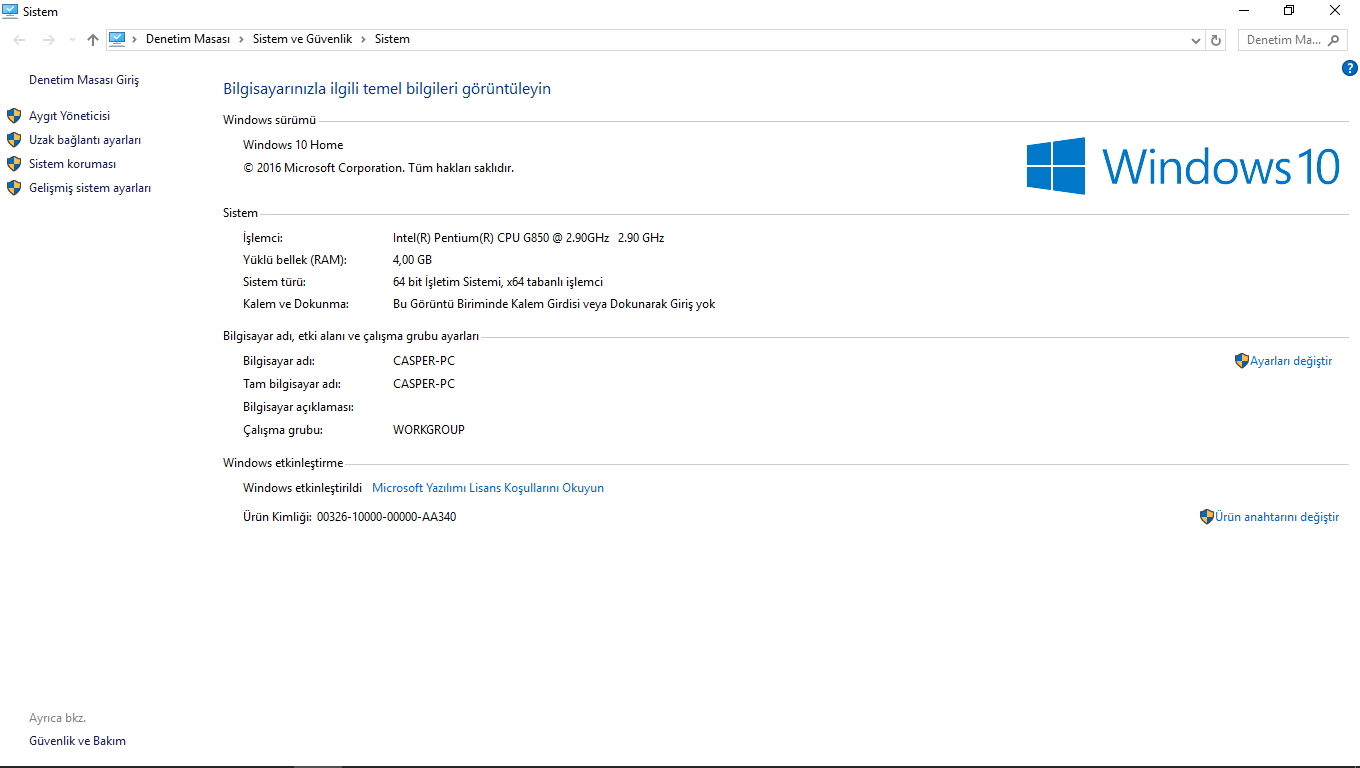
Task: Select the WORKGROUP value
Action: tap(429, 430)
